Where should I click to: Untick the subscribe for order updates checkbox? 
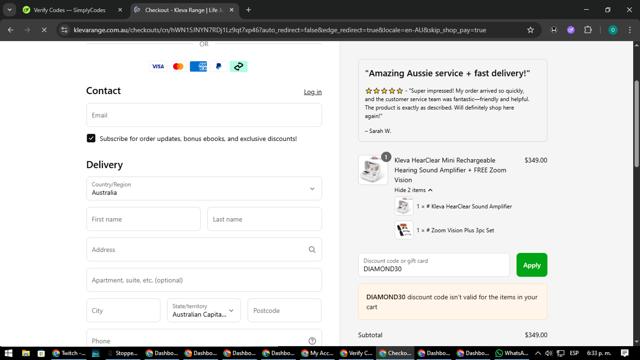coord(91,138)
